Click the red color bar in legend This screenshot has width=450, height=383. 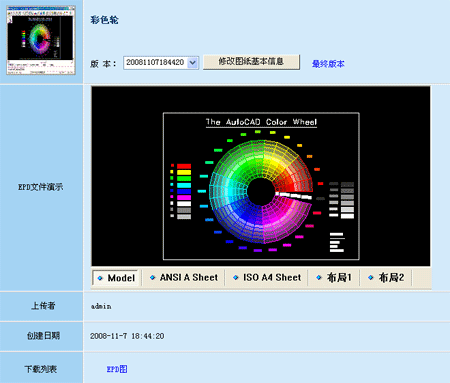click(184, 166)
